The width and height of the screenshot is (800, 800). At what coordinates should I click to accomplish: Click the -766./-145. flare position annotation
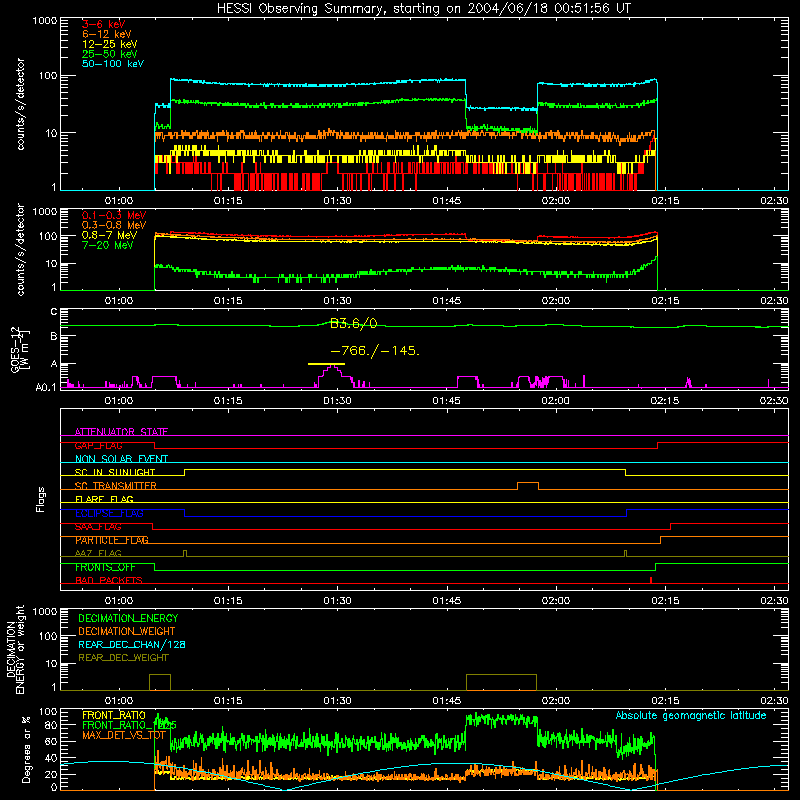[375, 351]
